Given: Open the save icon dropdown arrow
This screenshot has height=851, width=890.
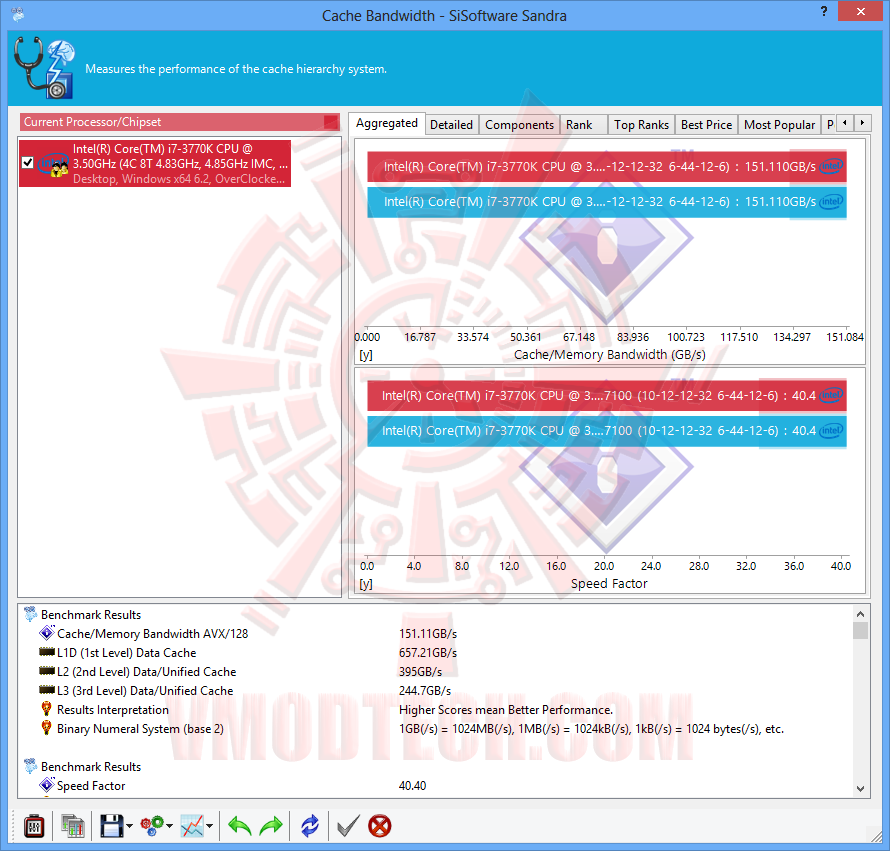Looking at the screenshot, I should (x=129, y=826).
